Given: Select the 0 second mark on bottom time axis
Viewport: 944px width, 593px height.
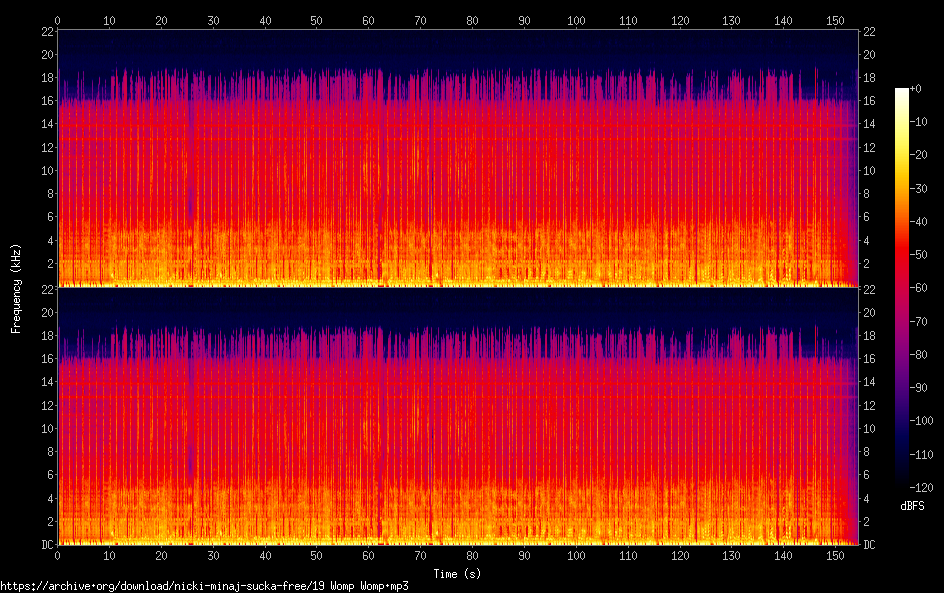Looking at the screenshot, I should pyautogui.click(x=58, y=555).
